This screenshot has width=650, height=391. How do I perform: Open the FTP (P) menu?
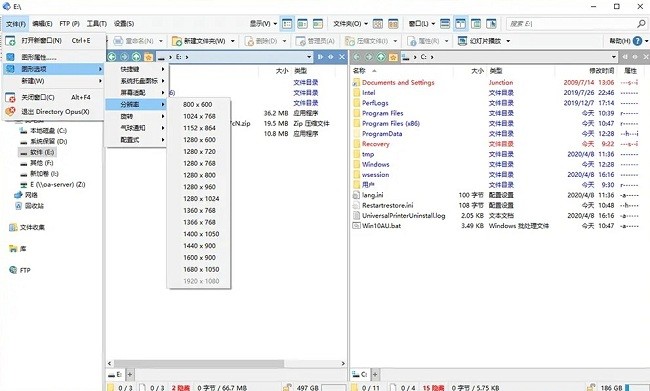click(x=69, y=24)
